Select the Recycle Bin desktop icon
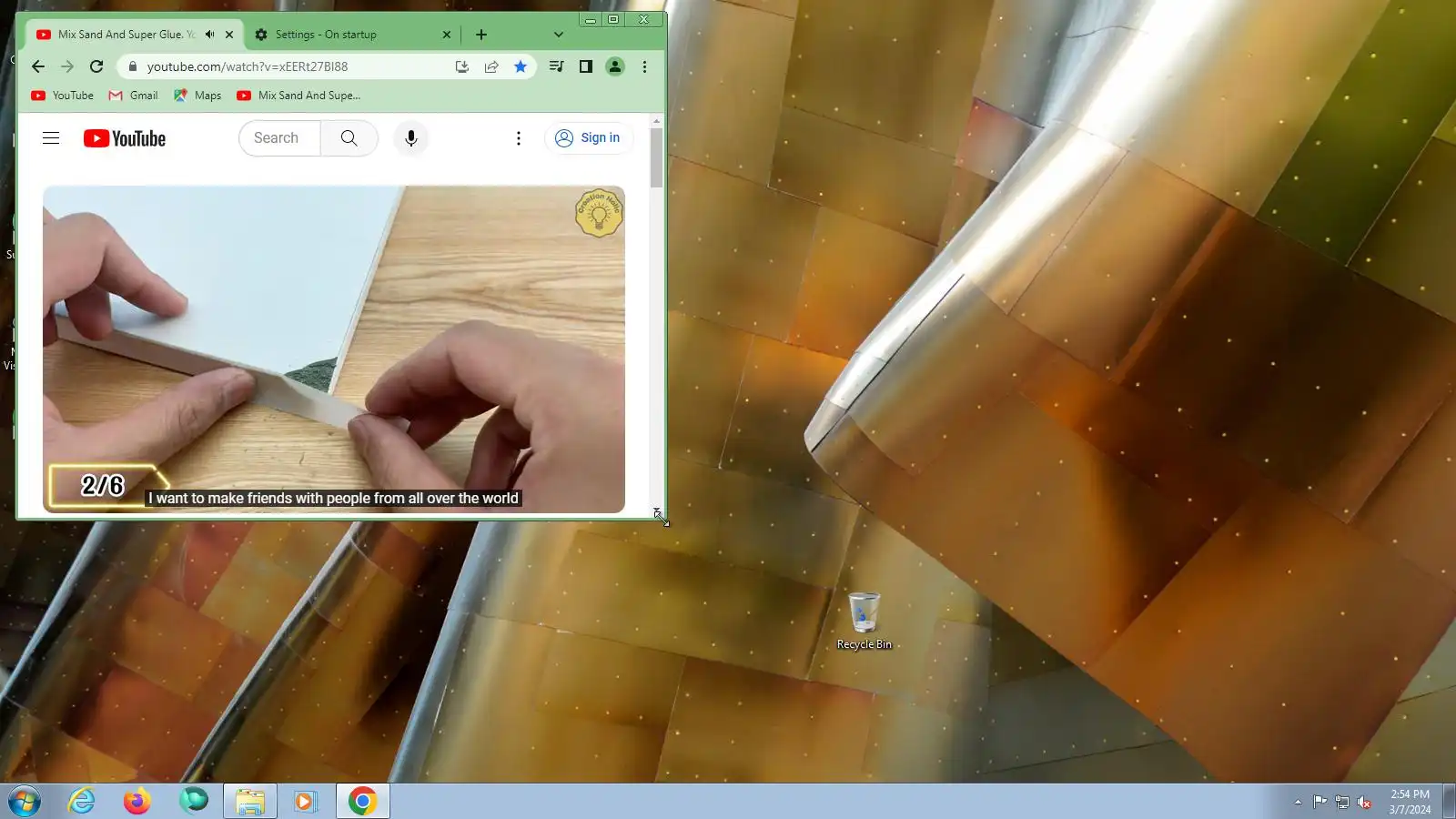The height and width of the screenshot is (819, 1456). [864, 622]
